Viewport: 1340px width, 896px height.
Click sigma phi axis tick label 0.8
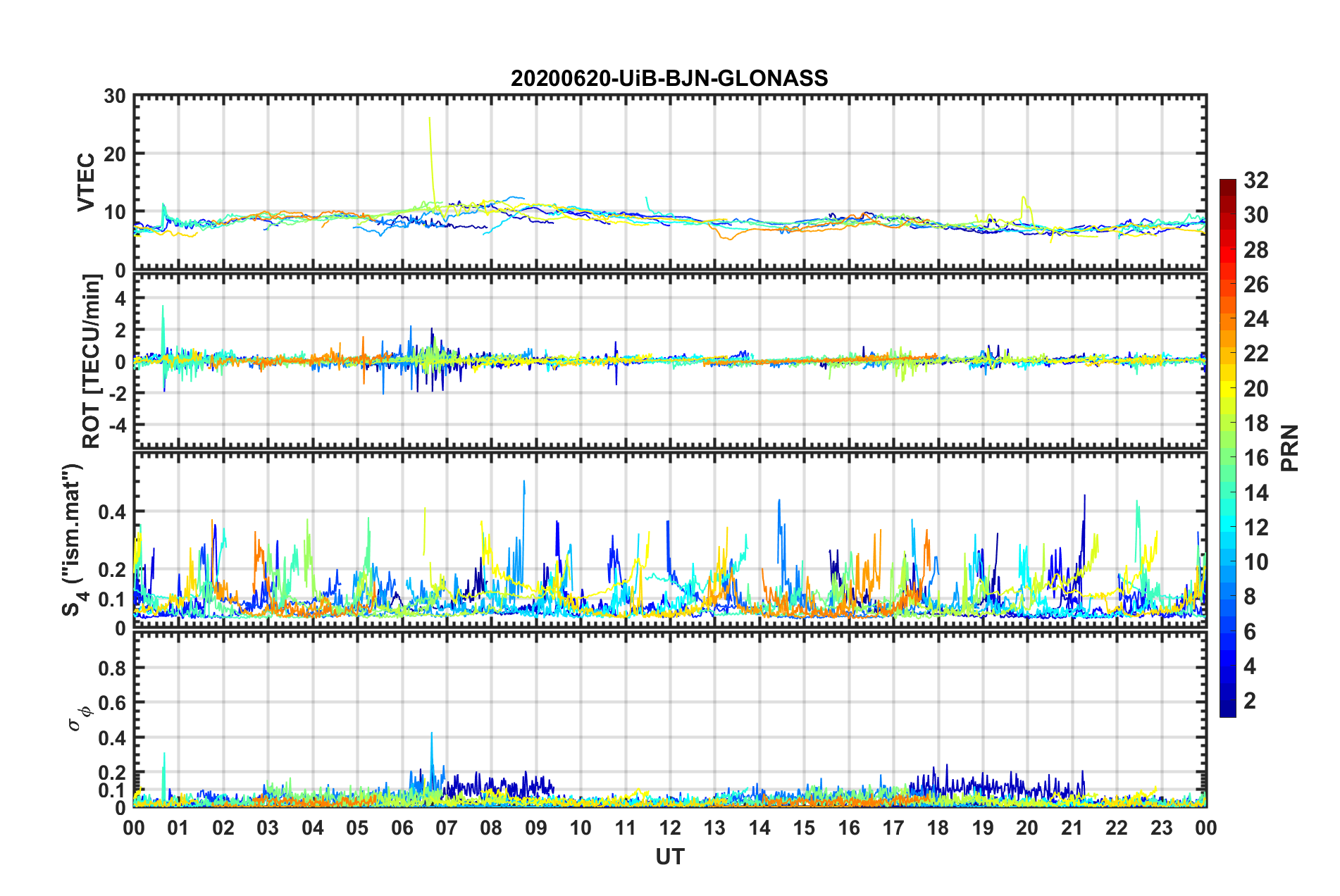(x=112, y=668)
